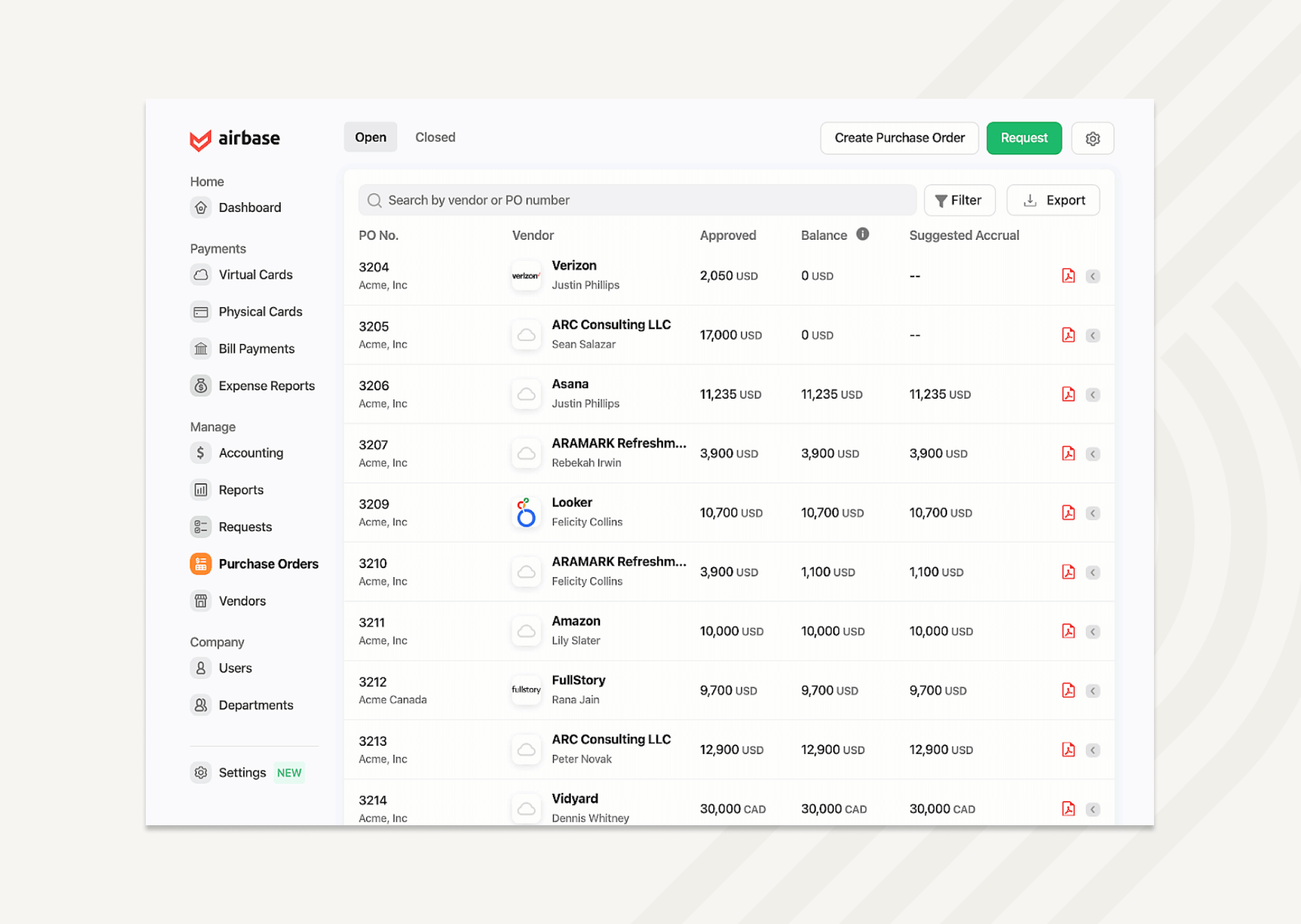The image size is (1301, 924).
Task: Download PDF for PO 3212 FullStory
Action: 1069,690
